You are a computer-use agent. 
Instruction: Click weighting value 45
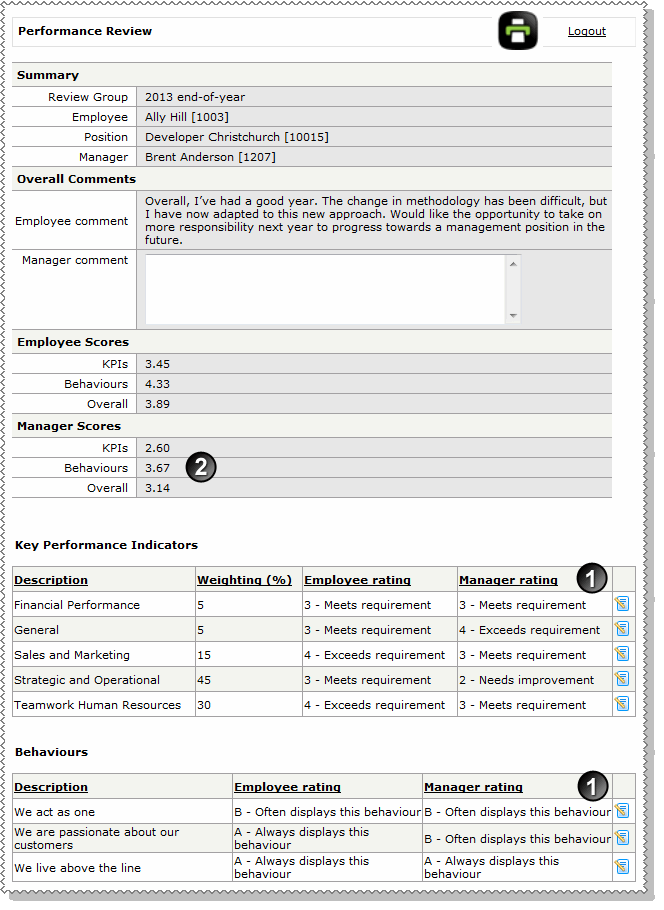(204, 680)
